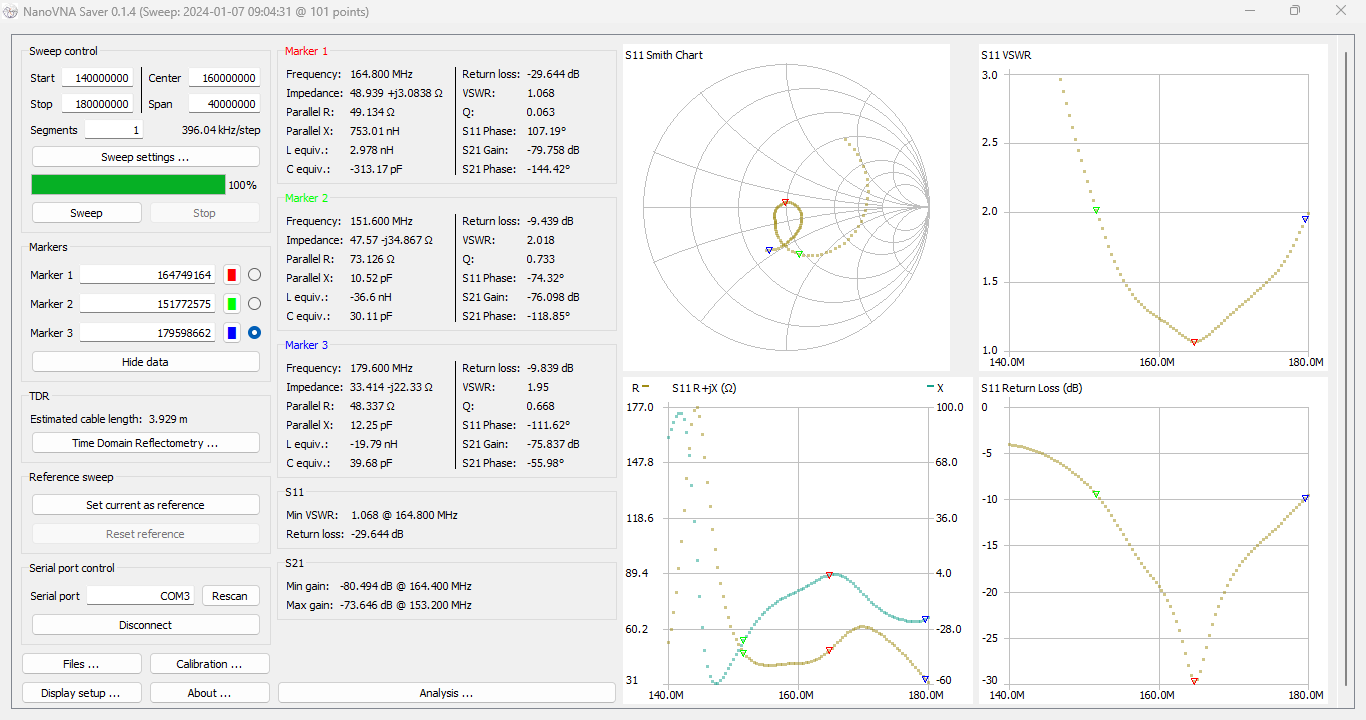Open the red Marker 1 color swatch
This screenshot has height=720, width=1366.
click(232, 275)
